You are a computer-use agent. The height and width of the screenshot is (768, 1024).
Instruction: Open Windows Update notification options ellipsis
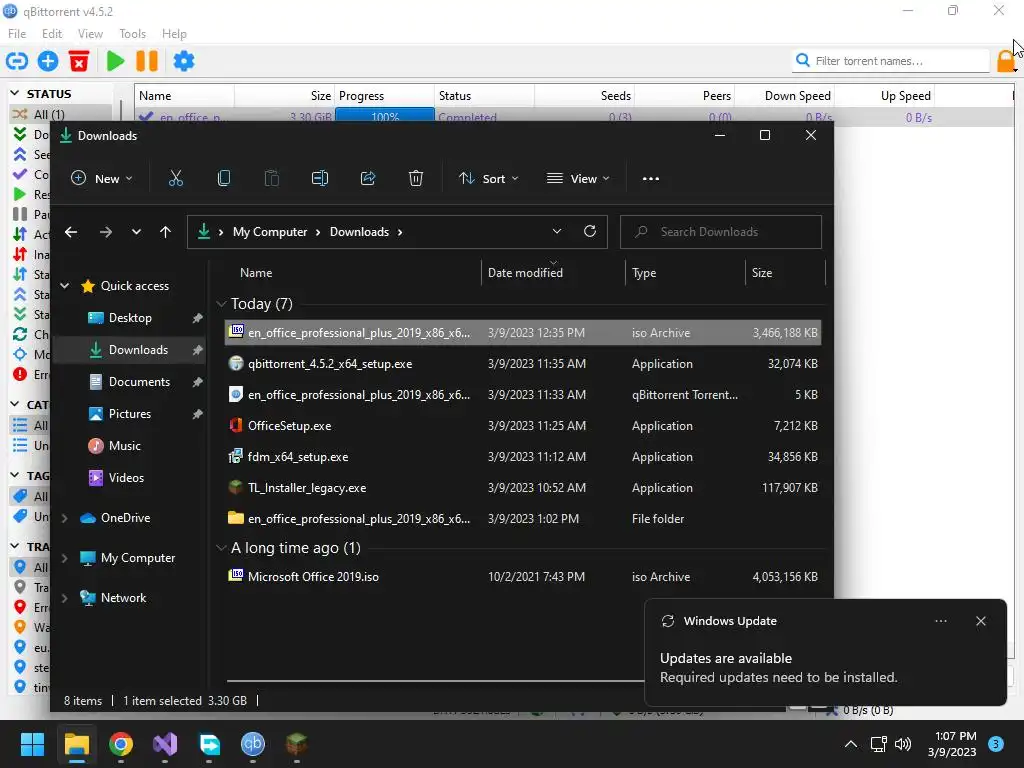(x=940, y=621)
